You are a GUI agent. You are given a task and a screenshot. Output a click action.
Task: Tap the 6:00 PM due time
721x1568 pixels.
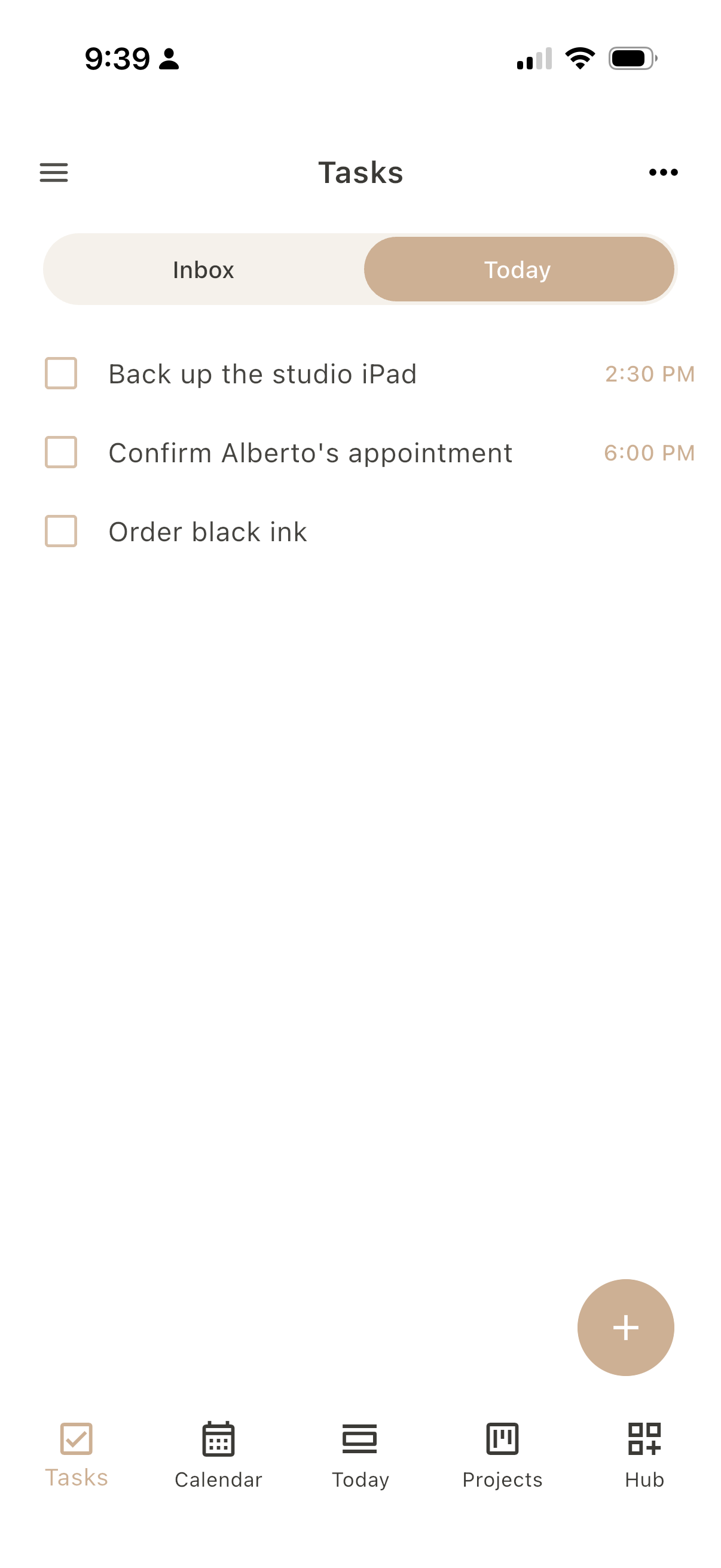[x=649, y=453]
